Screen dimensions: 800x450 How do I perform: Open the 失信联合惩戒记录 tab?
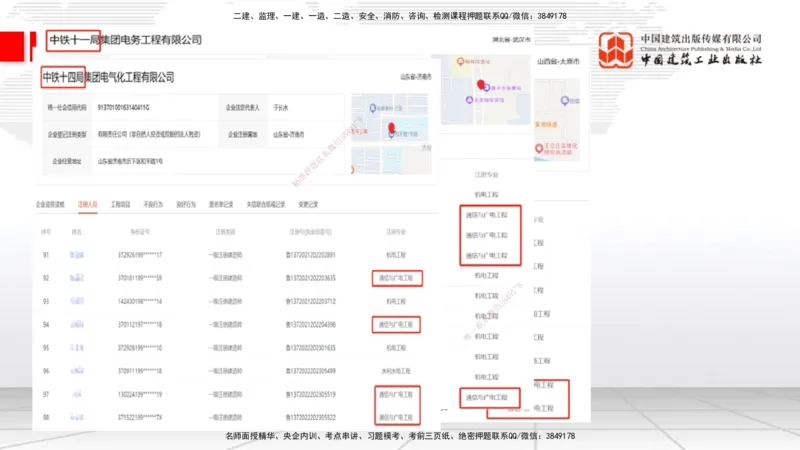point(265,205)
